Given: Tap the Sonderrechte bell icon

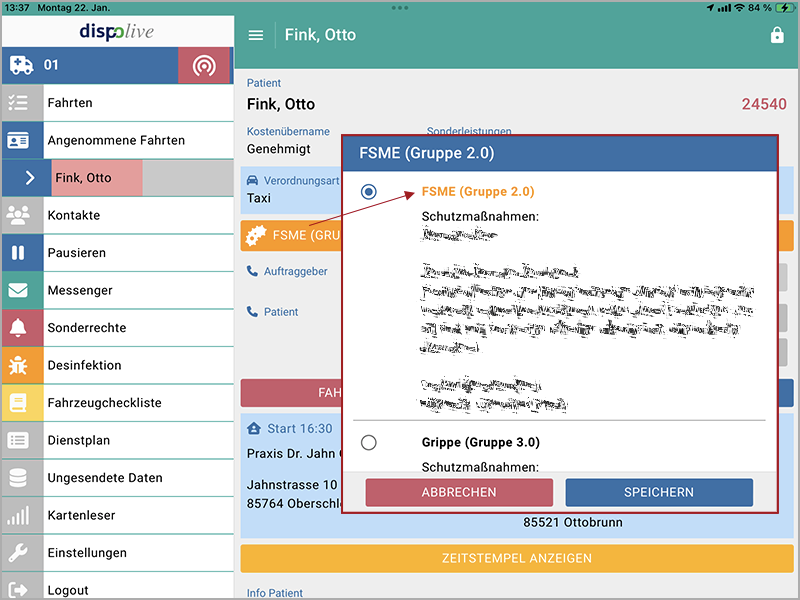Looking at the screenshot, I should (x=19, y=328).
